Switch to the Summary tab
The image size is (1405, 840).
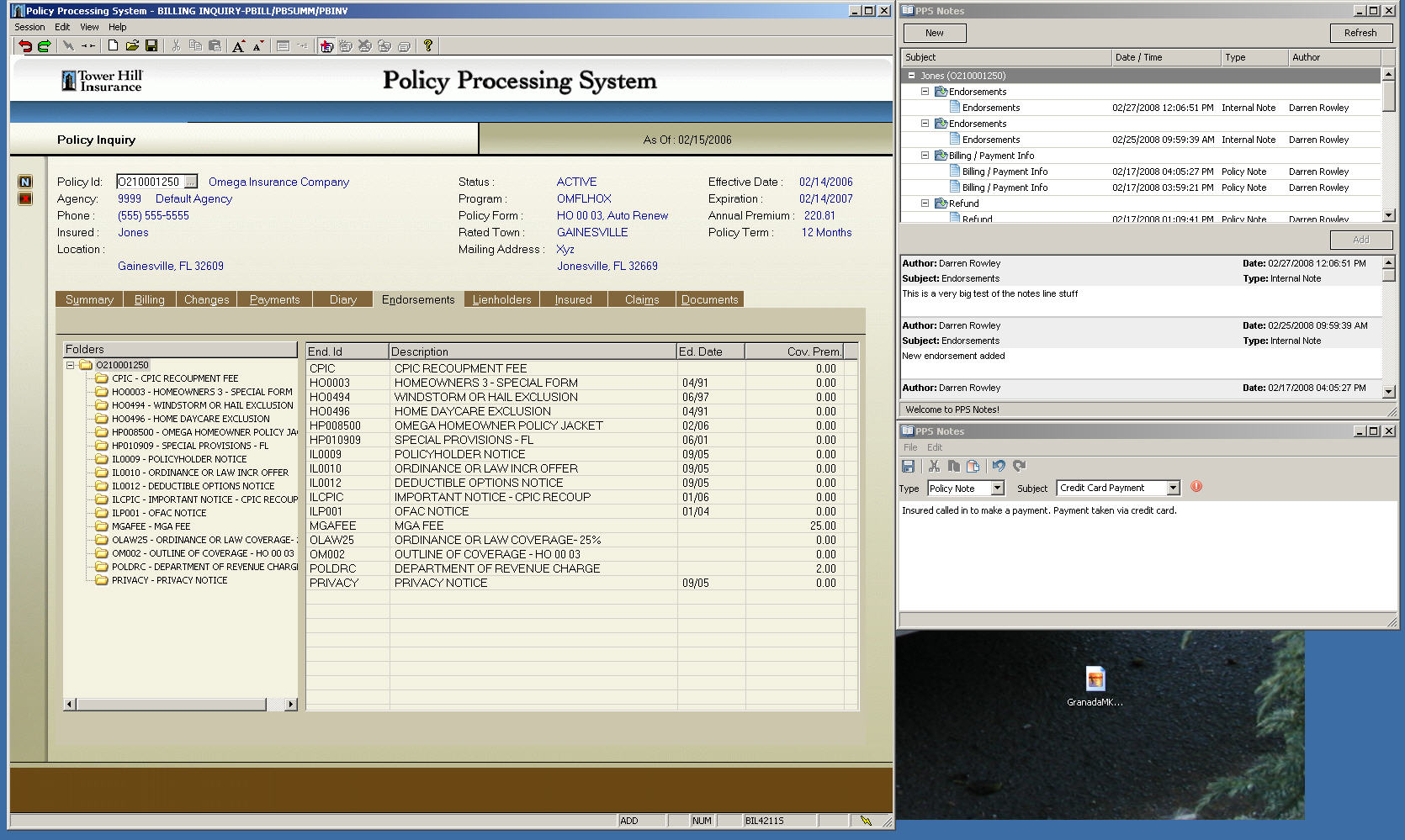(x=89, y=299)
